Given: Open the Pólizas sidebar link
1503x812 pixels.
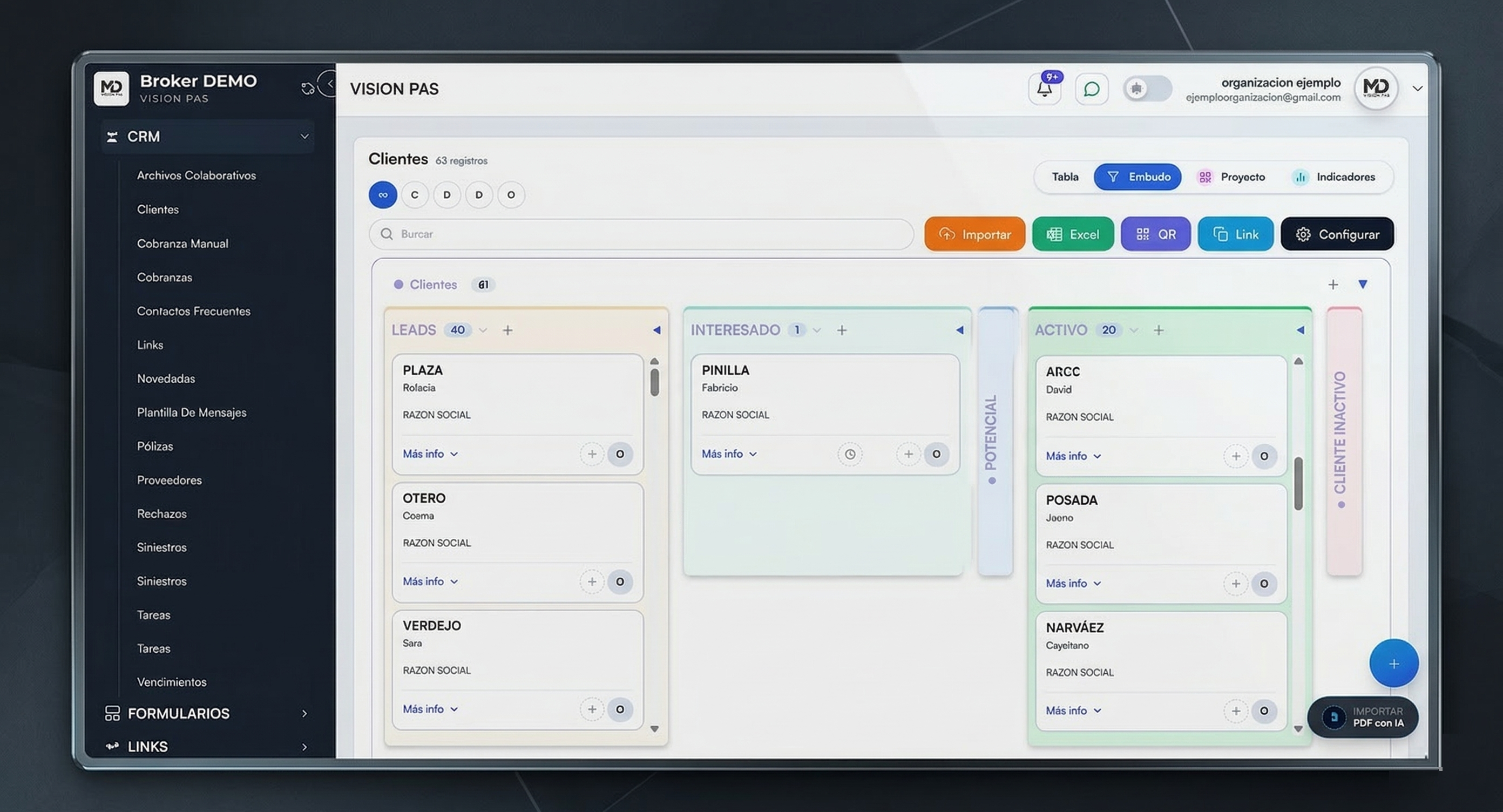Looking at the screenshot, I should pos(155,446).
